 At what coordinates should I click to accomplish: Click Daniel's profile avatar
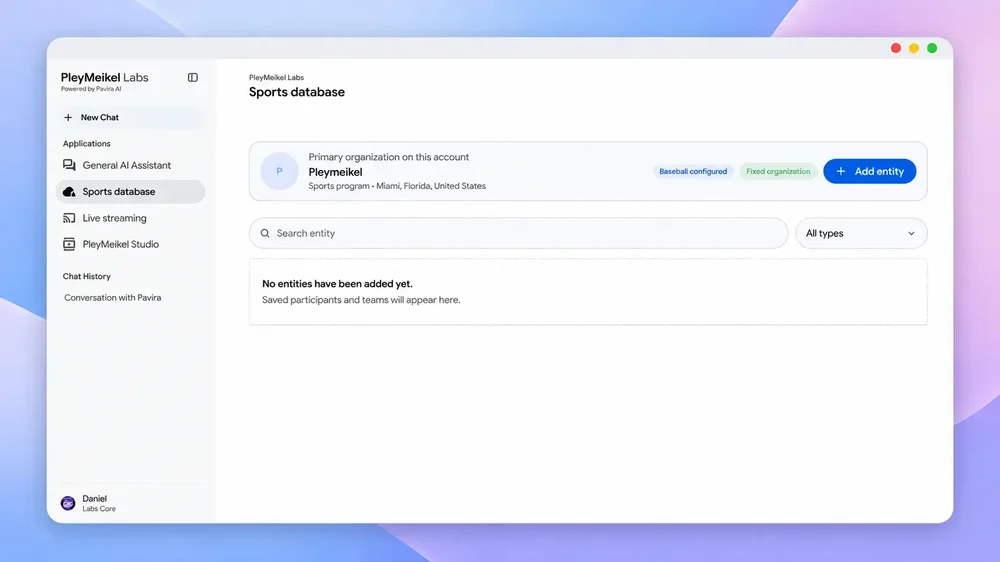[x=68, y=503]
